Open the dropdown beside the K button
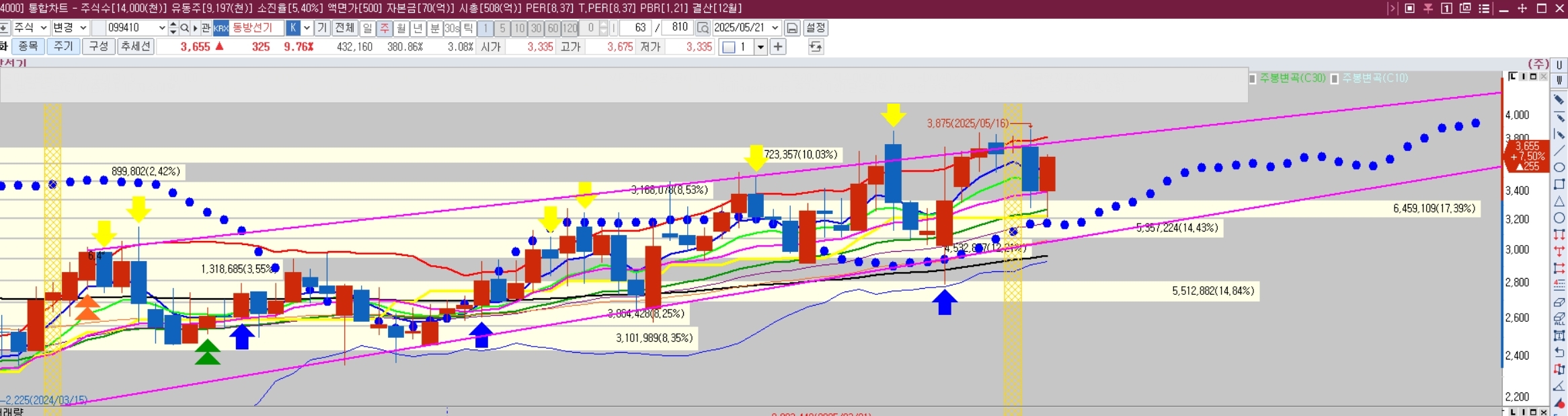The width and height of the screenshot is (1568, 416). (x=307, y=28)
